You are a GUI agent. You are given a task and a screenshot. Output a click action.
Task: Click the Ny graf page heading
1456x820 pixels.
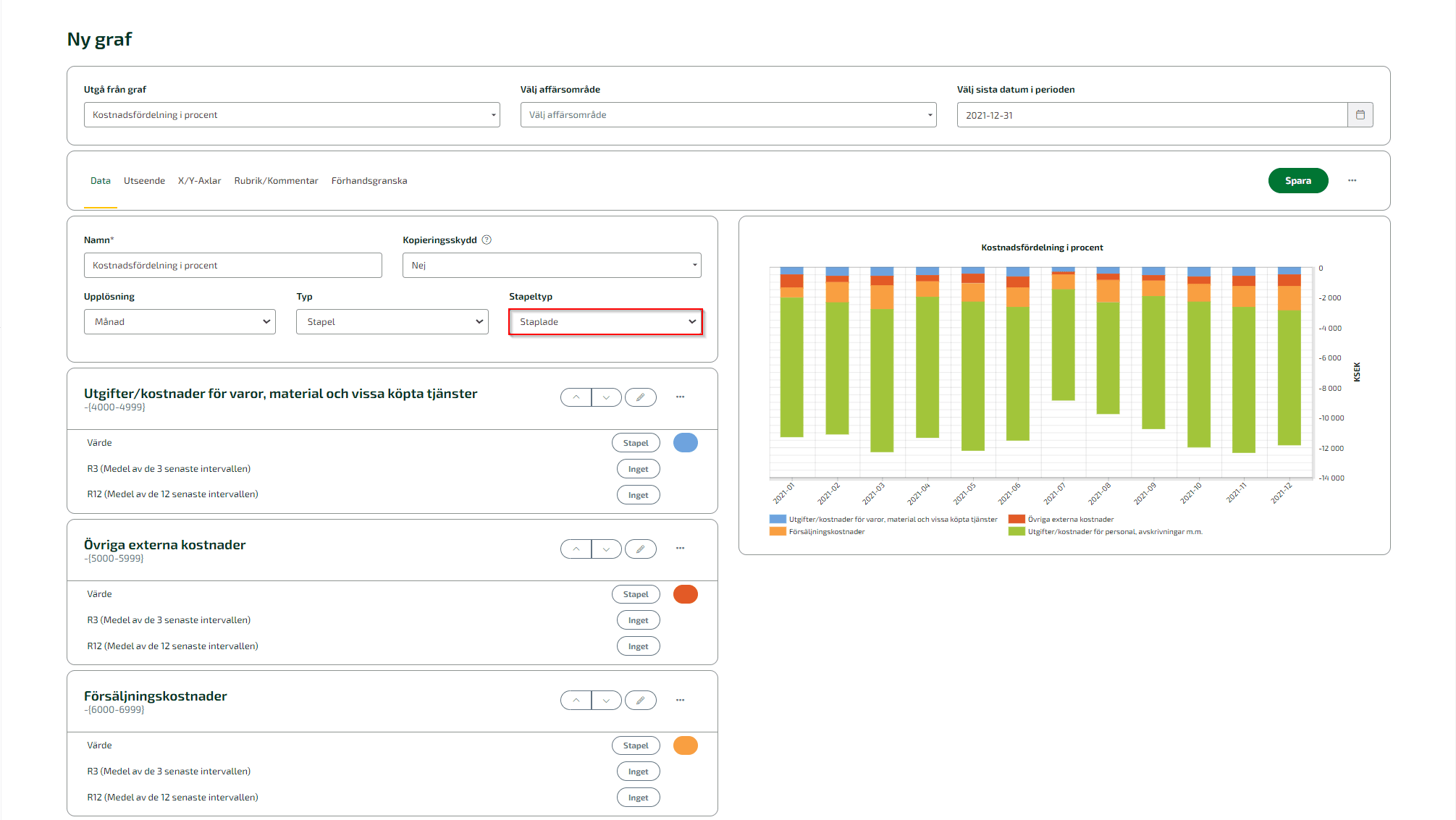point(99,39)
